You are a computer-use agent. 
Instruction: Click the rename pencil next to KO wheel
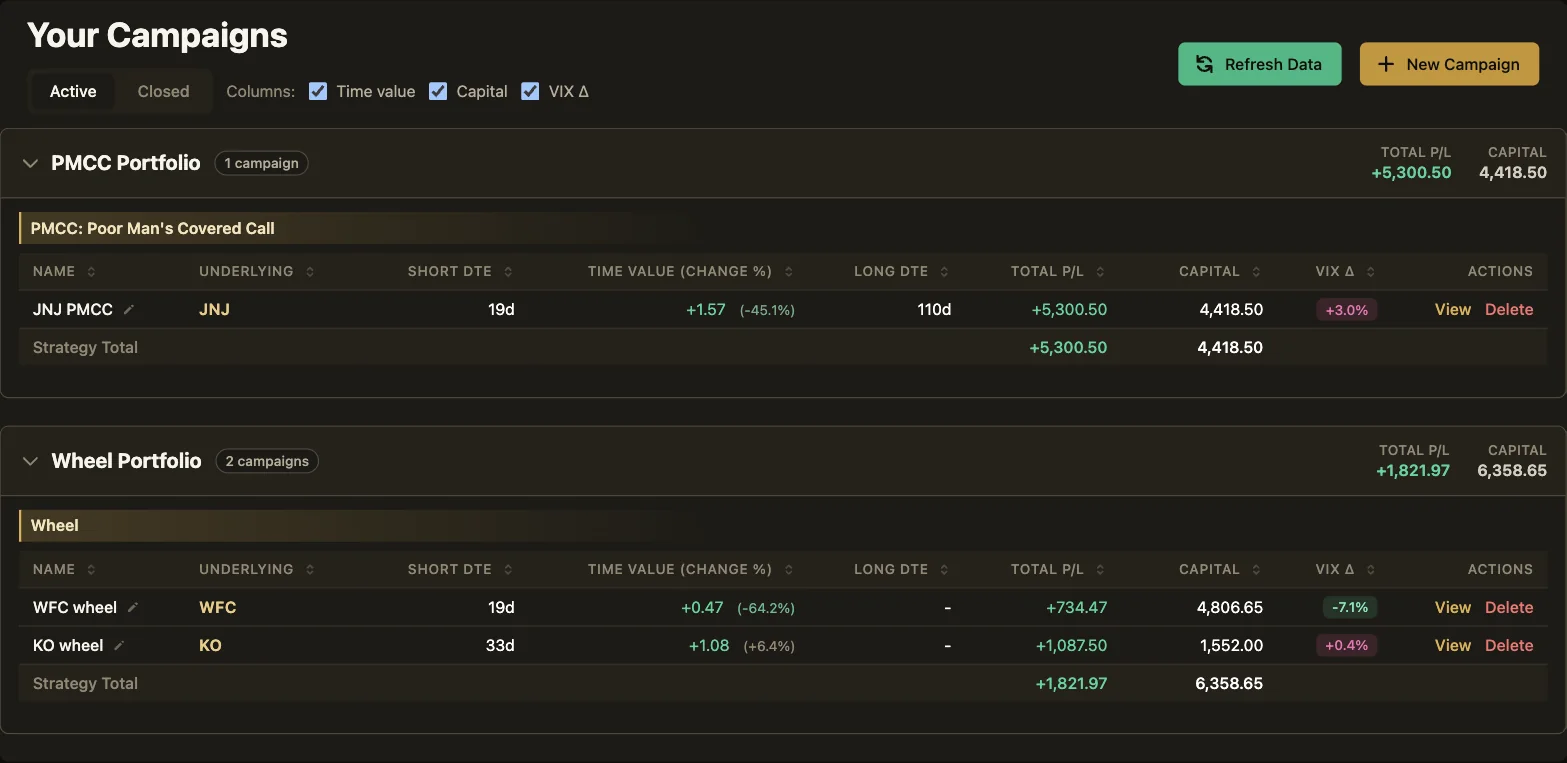[x=119, y=646]
